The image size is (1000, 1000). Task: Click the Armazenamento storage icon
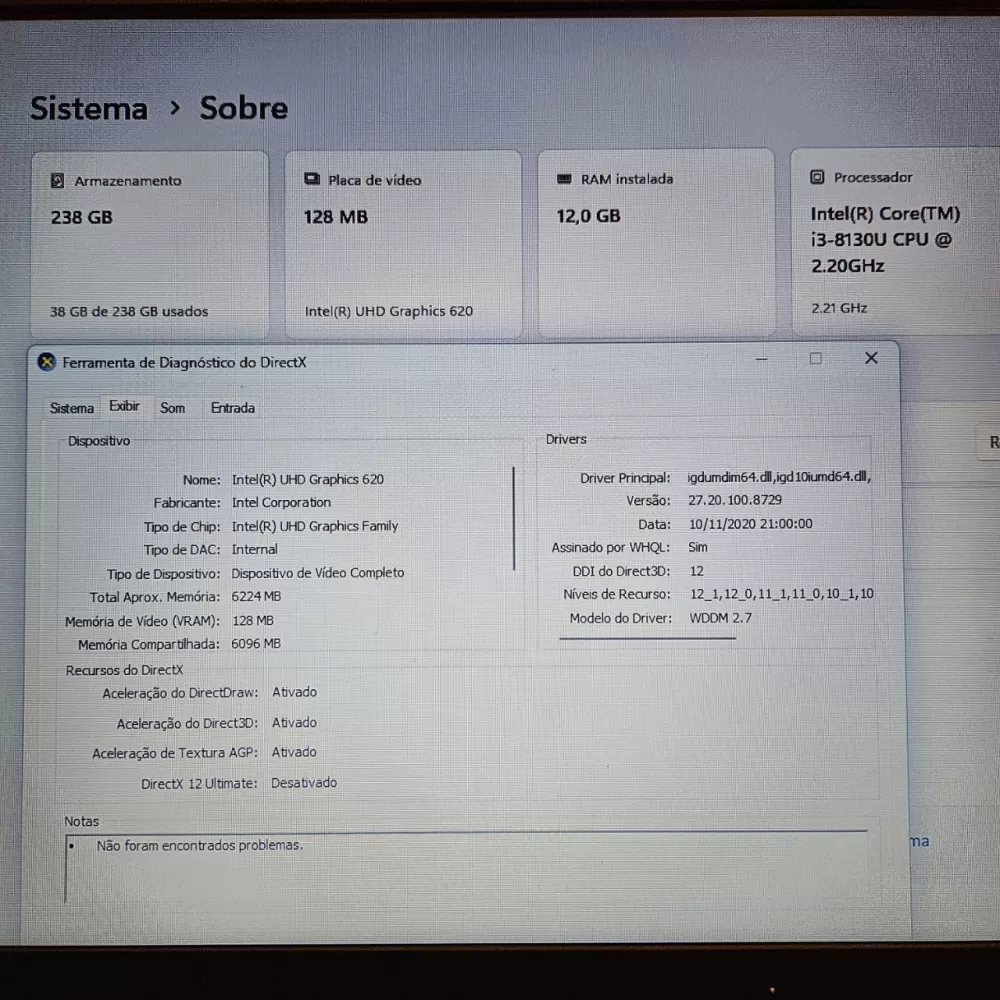pos(57,180)
